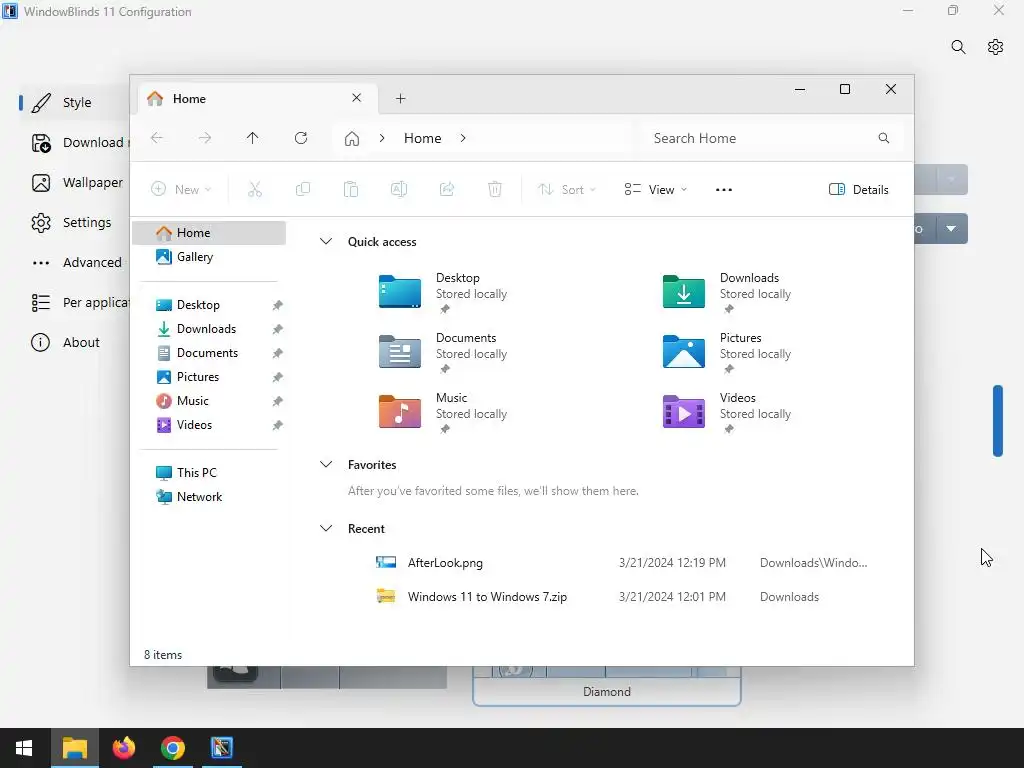Select the Videos folder in Quick access
Image resolution: width=1024 pixels, height=768 pixels.
pyautogui.click(x=728, y=413)
